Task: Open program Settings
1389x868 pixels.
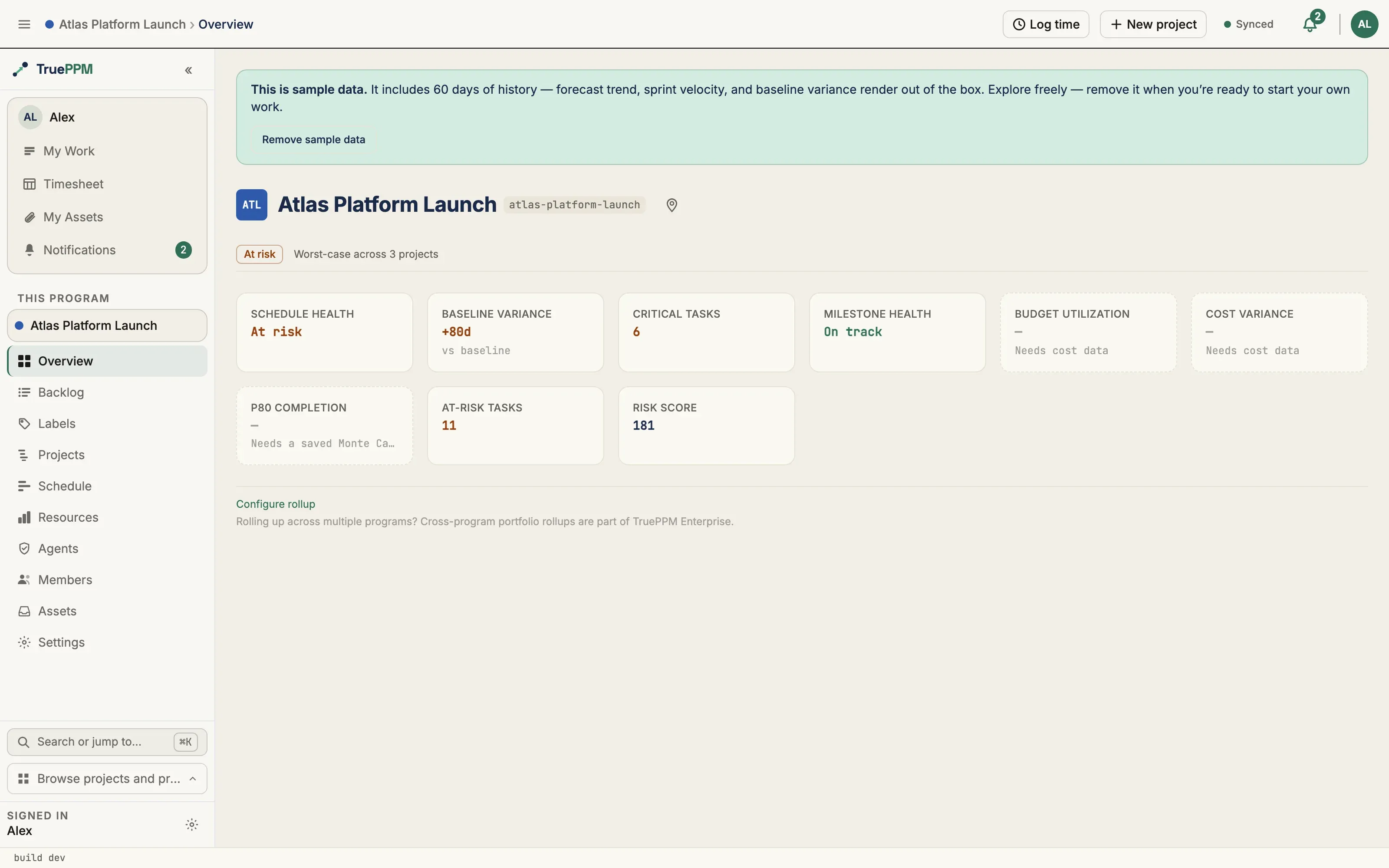Action: pos(107,642)
